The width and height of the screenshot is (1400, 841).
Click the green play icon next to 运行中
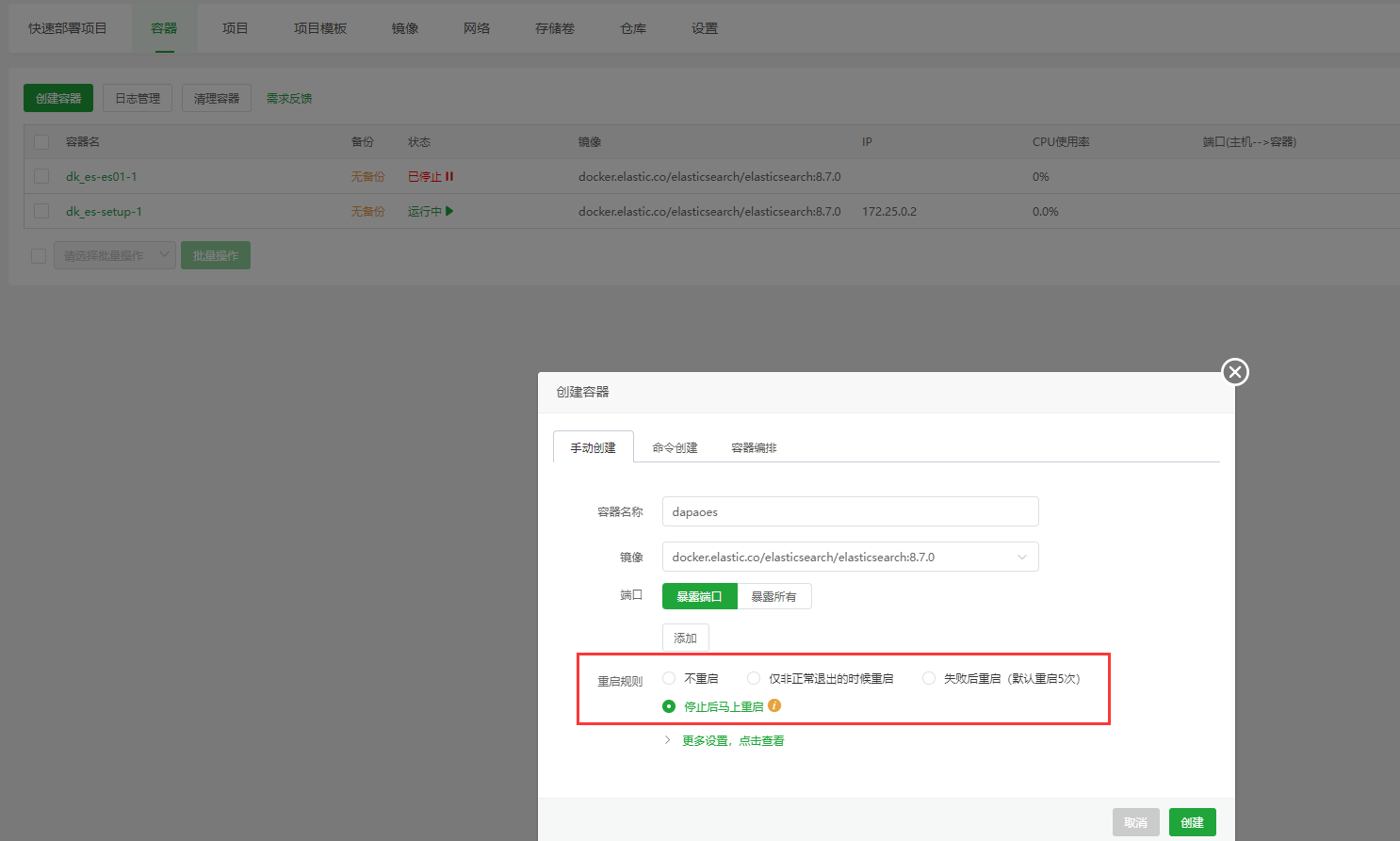click(x=449, y=211)
